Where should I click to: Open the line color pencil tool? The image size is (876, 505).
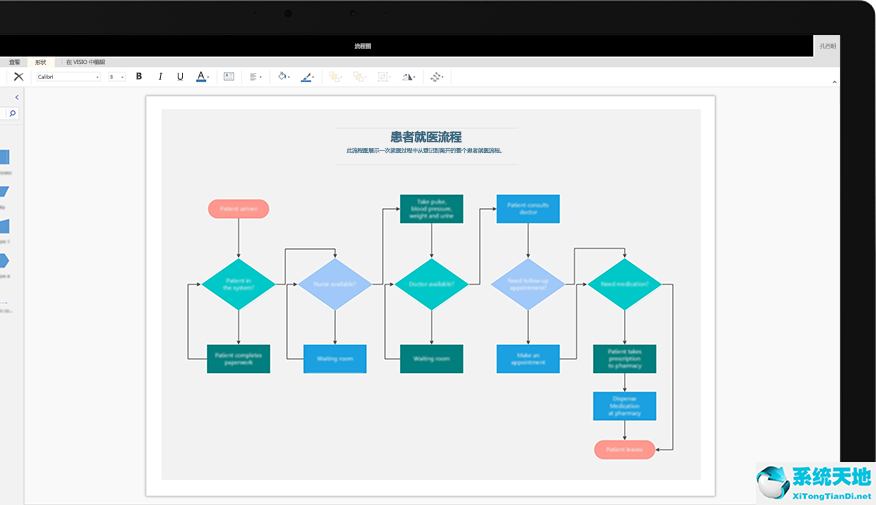[x=307, y=77]
